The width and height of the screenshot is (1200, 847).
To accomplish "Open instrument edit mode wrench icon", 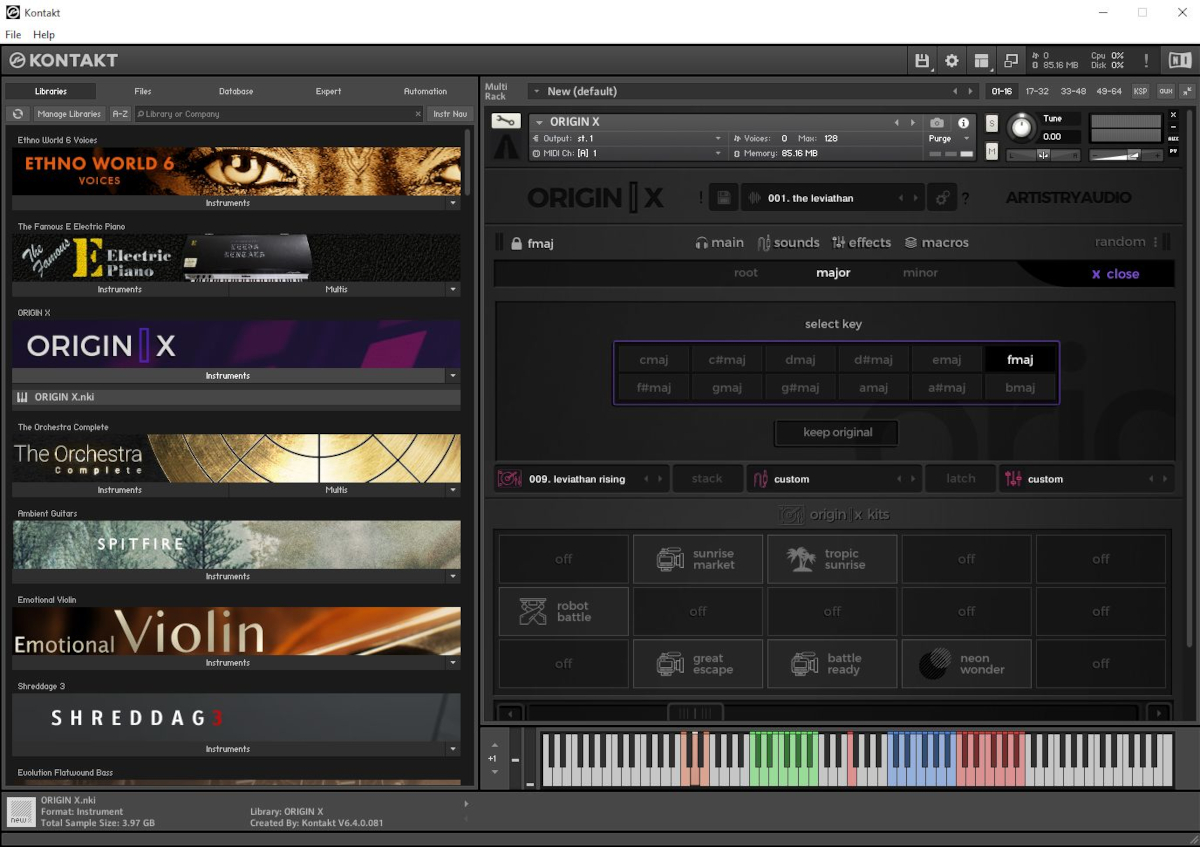I will (506, 122).
